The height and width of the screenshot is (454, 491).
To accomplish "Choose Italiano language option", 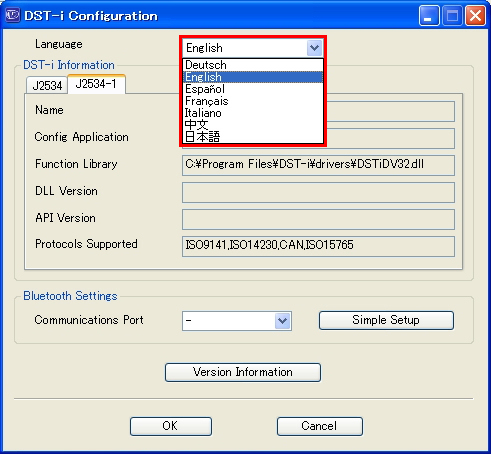I will [253, 113].
